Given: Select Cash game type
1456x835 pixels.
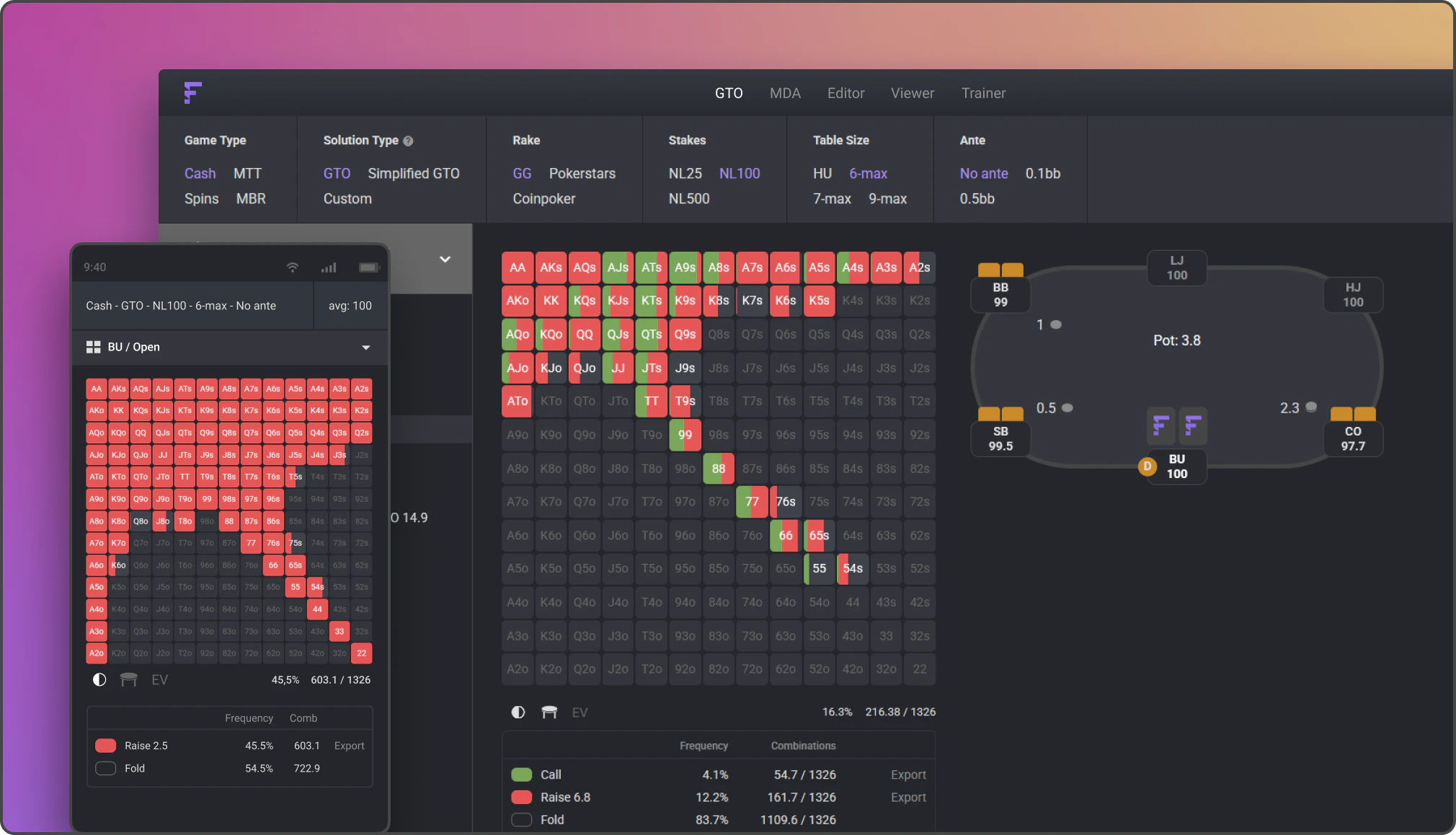Looking at the screenshot, I should (200, 174).
